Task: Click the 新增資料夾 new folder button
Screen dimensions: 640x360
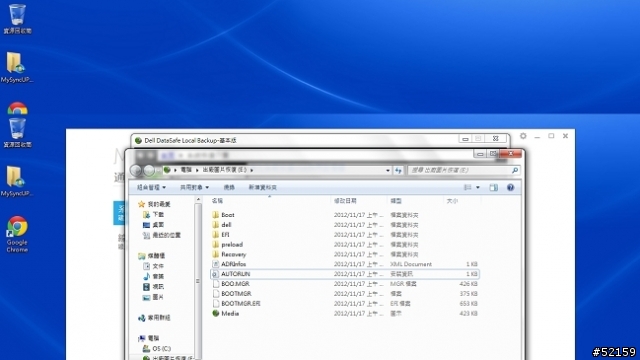Action: coord(262,187)
